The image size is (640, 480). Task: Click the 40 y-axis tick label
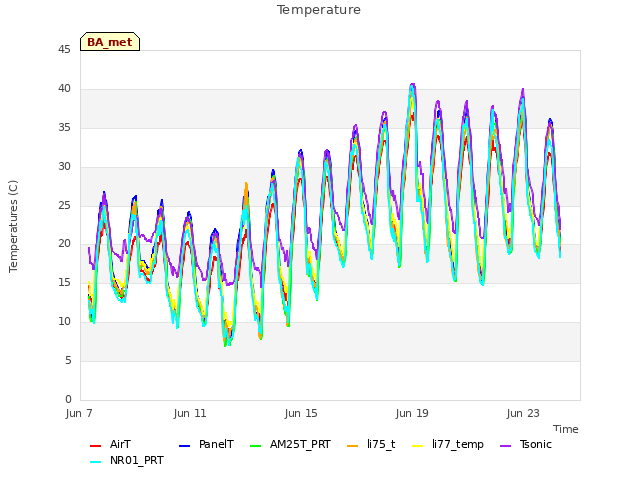pos(64,89)
